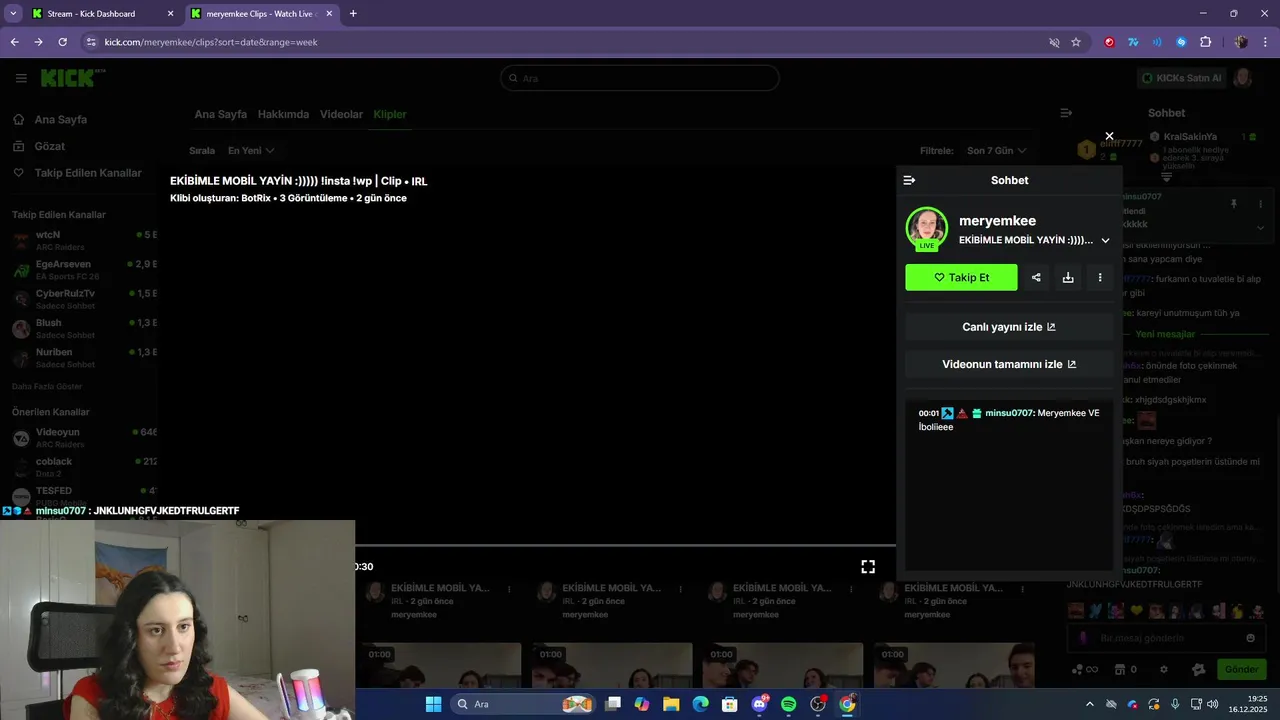Viewport: 1280px width, 720px height.
Task: Switch to the channel Ana Sayfa tab
Action: (220, 114)
